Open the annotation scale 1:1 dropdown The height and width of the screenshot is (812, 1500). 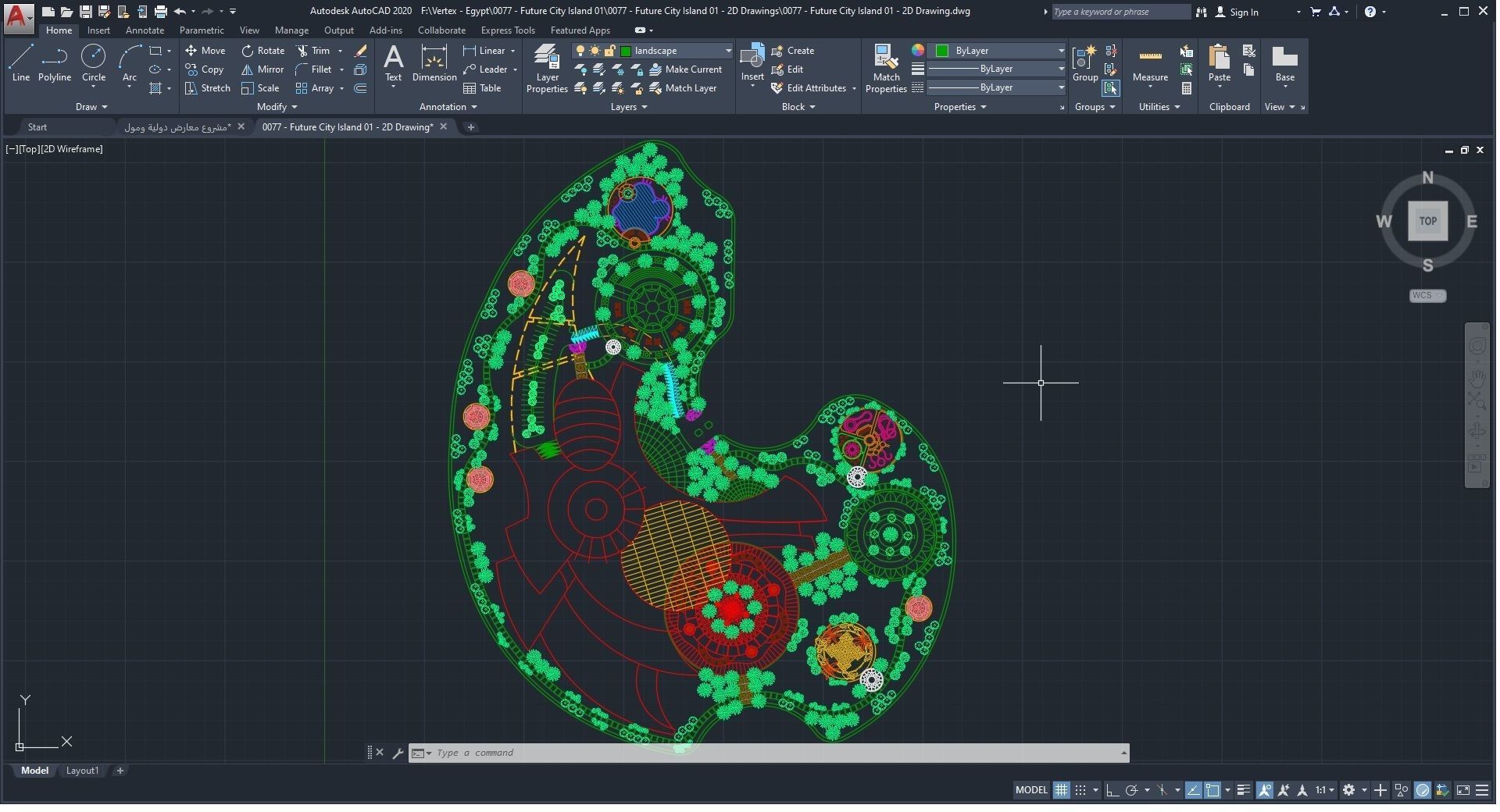(1324, 790)
